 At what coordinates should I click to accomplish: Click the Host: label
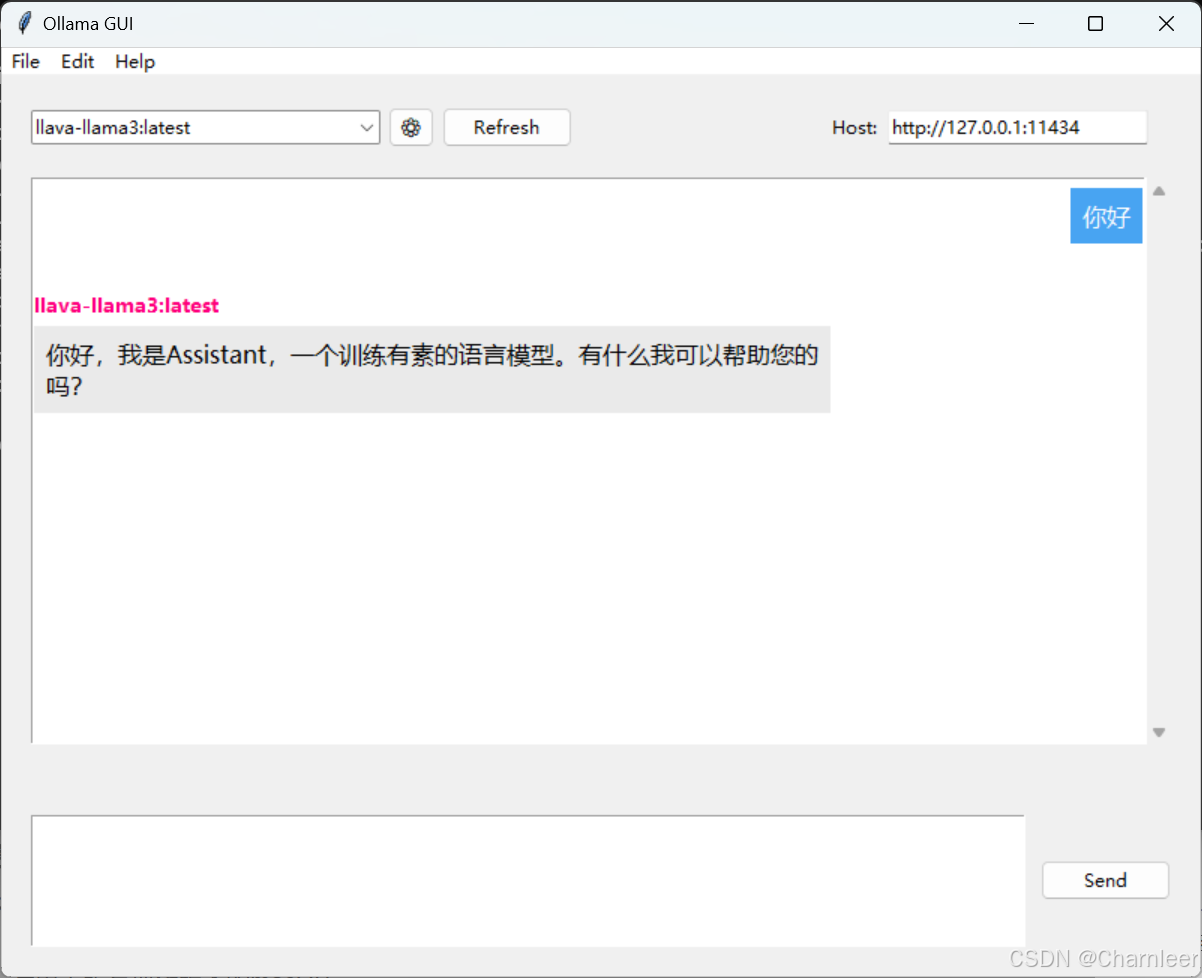click(854, 128)
